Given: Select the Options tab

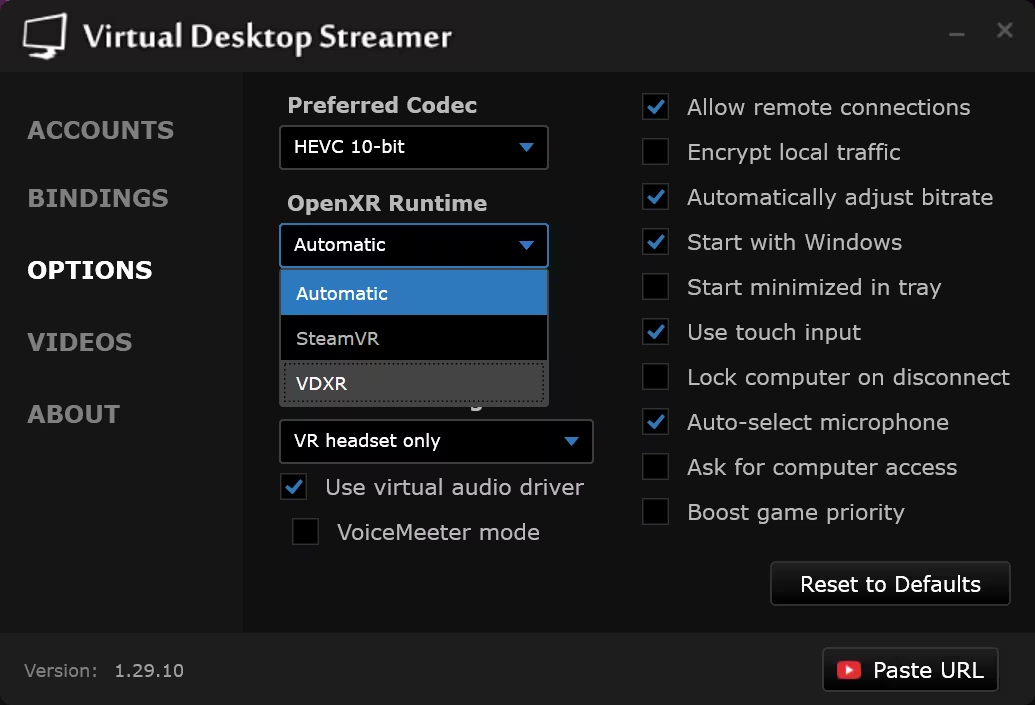Looking at the screenshot, I should (x=90, y=270).
